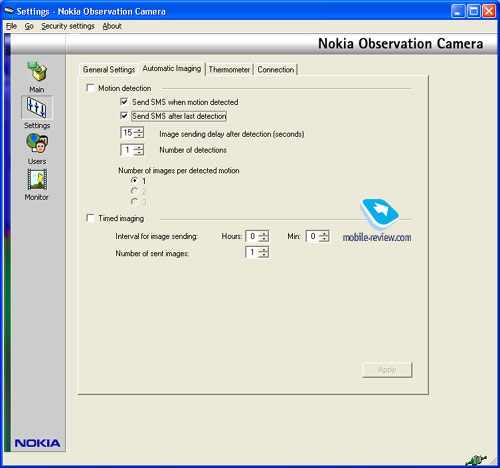Enable the Timed imaging checkbox
This screenshot has height=468, width=500.
coord(90,218)
